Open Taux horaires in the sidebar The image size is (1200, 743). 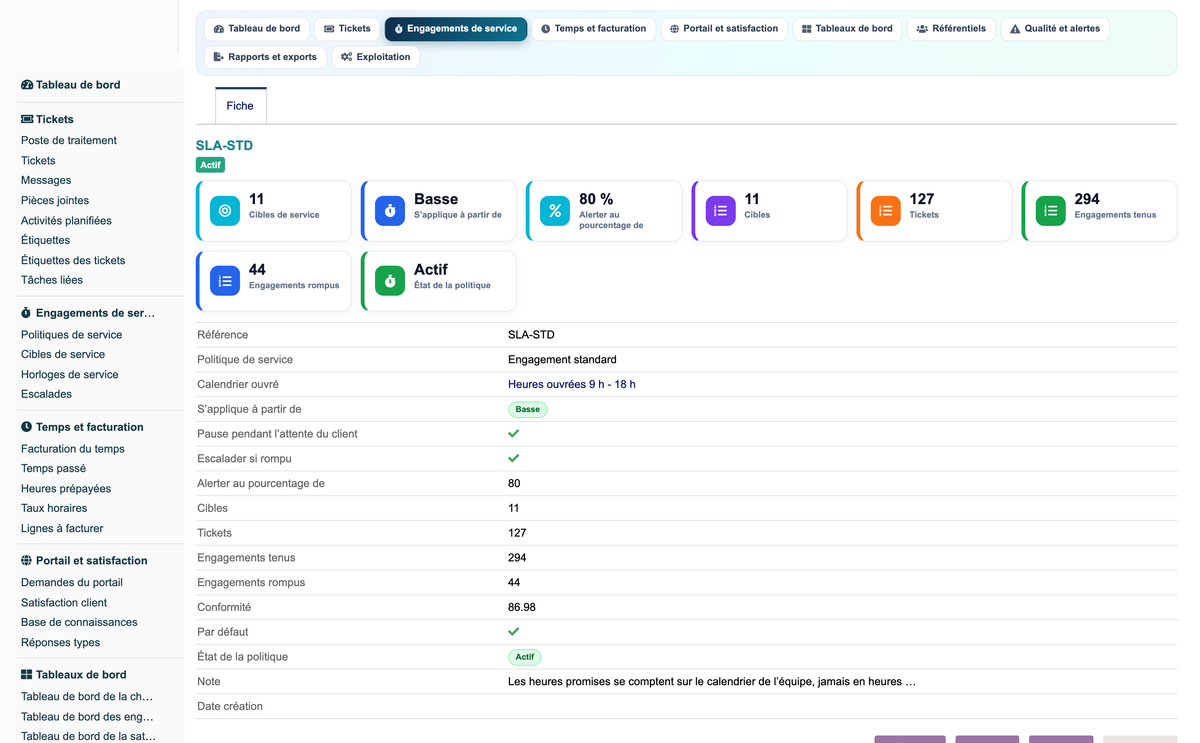[54, 509]
